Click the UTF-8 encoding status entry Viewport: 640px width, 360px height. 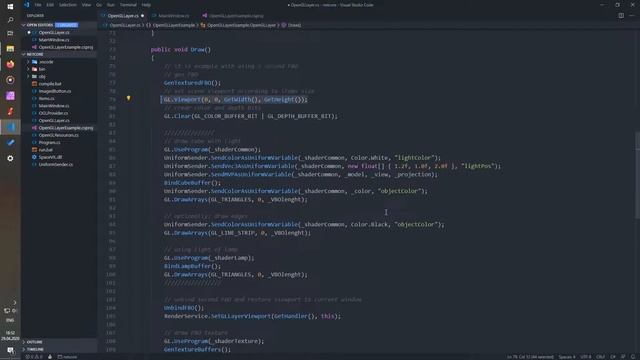586,357
